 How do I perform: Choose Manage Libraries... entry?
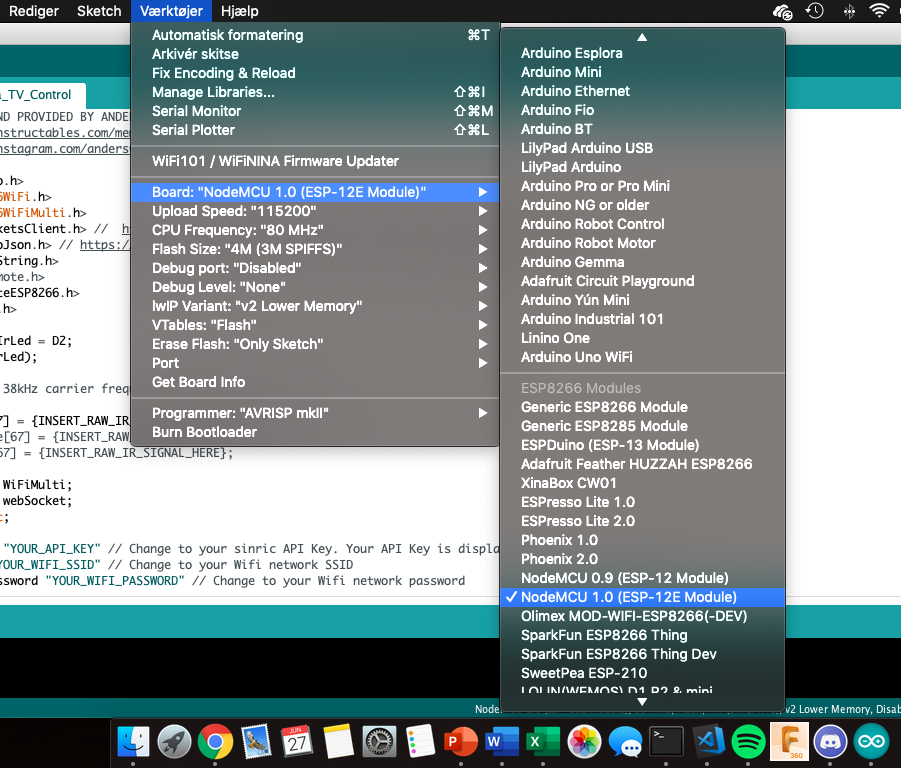click(315, 92)
